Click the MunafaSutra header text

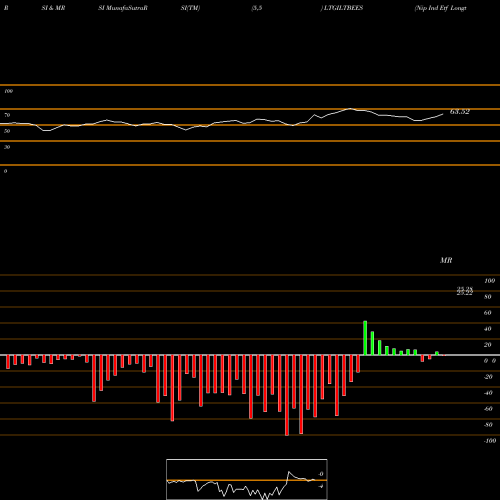(x=123, y=8)
